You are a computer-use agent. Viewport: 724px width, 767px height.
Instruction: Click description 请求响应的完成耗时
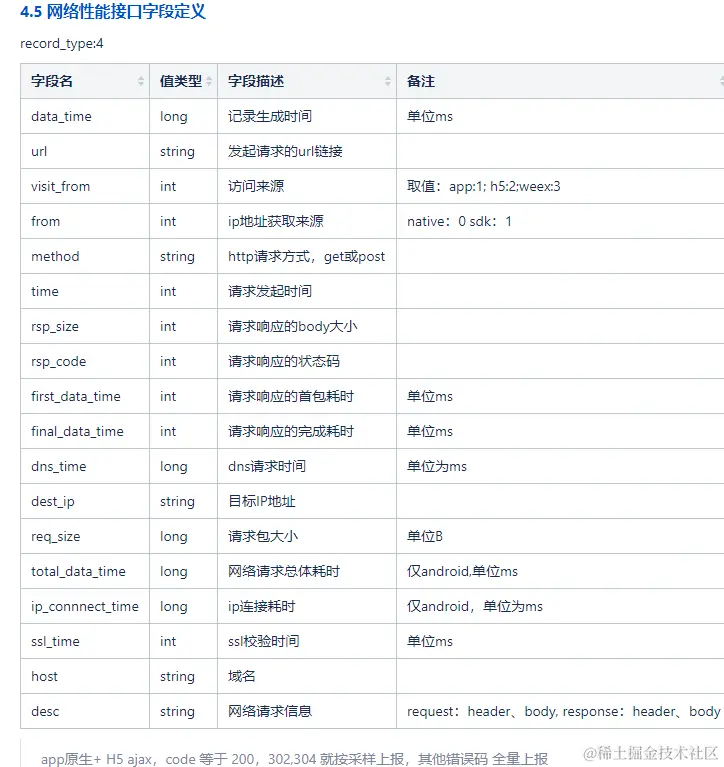291,431
